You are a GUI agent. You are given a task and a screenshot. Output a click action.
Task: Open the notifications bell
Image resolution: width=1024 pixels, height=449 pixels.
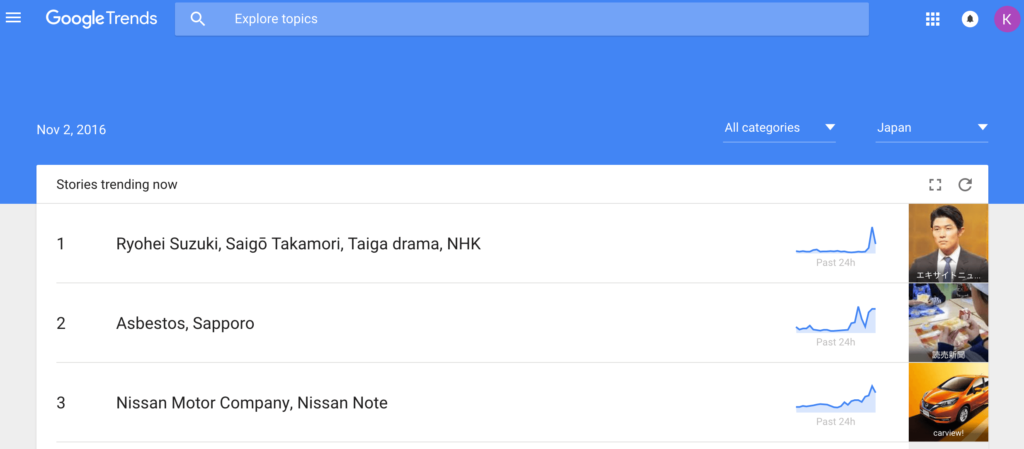[969, 19]
